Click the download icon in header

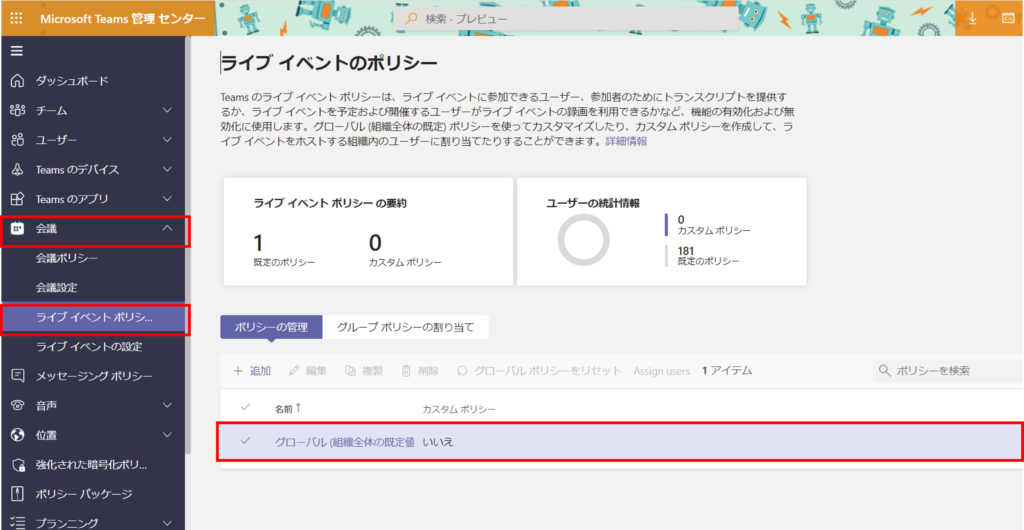pyautogui.click(x=972, y=19)
